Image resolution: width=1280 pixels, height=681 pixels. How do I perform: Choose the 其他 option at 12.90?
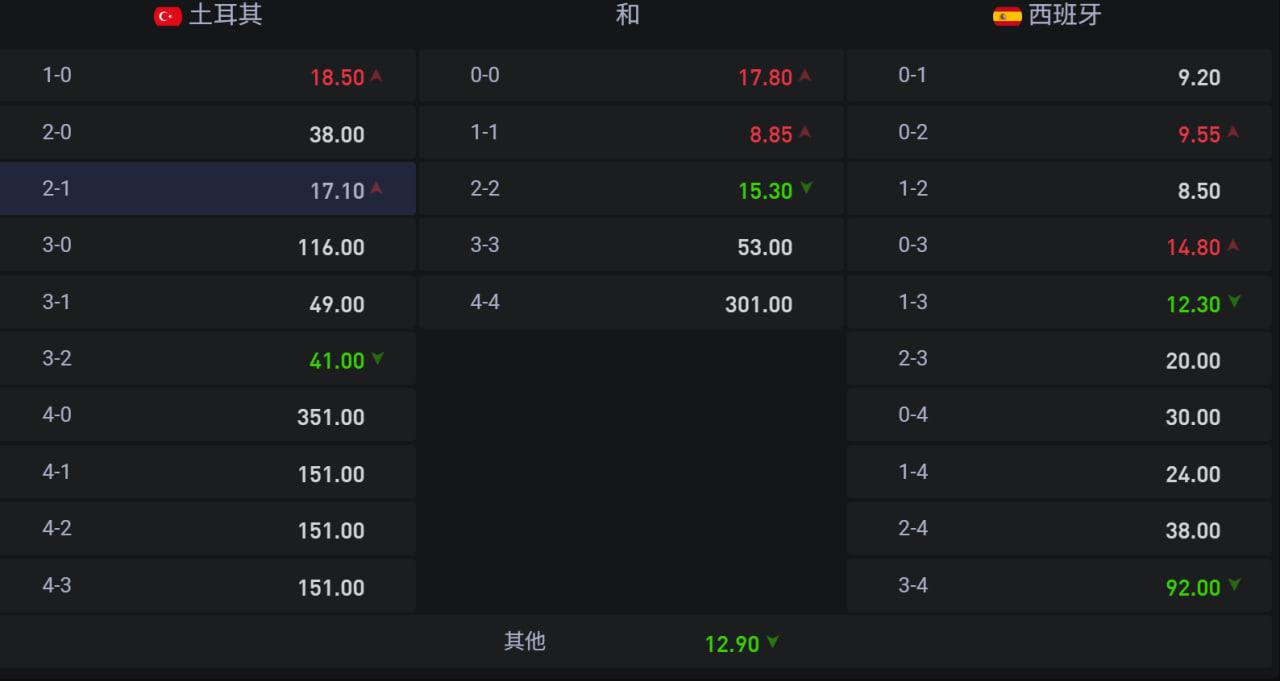point(640,642)
